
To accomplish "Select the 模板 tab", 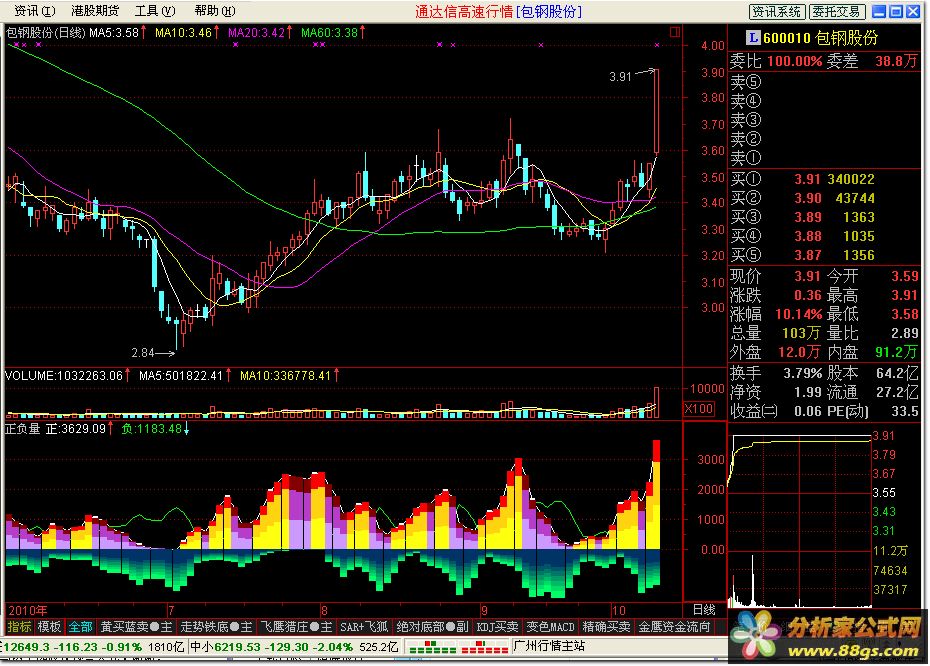I will [49, 626].
